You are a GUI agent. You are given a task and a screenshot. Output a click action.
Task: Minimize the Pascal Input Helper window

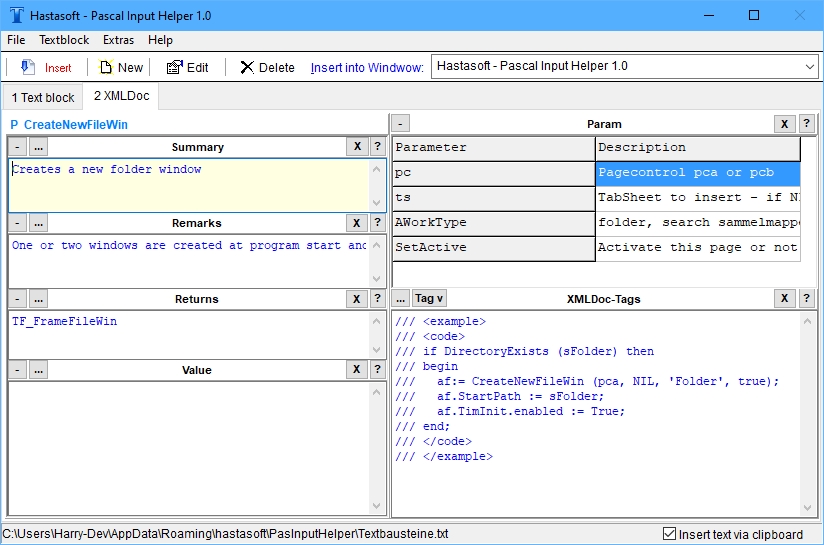click(x=709, y=15)
